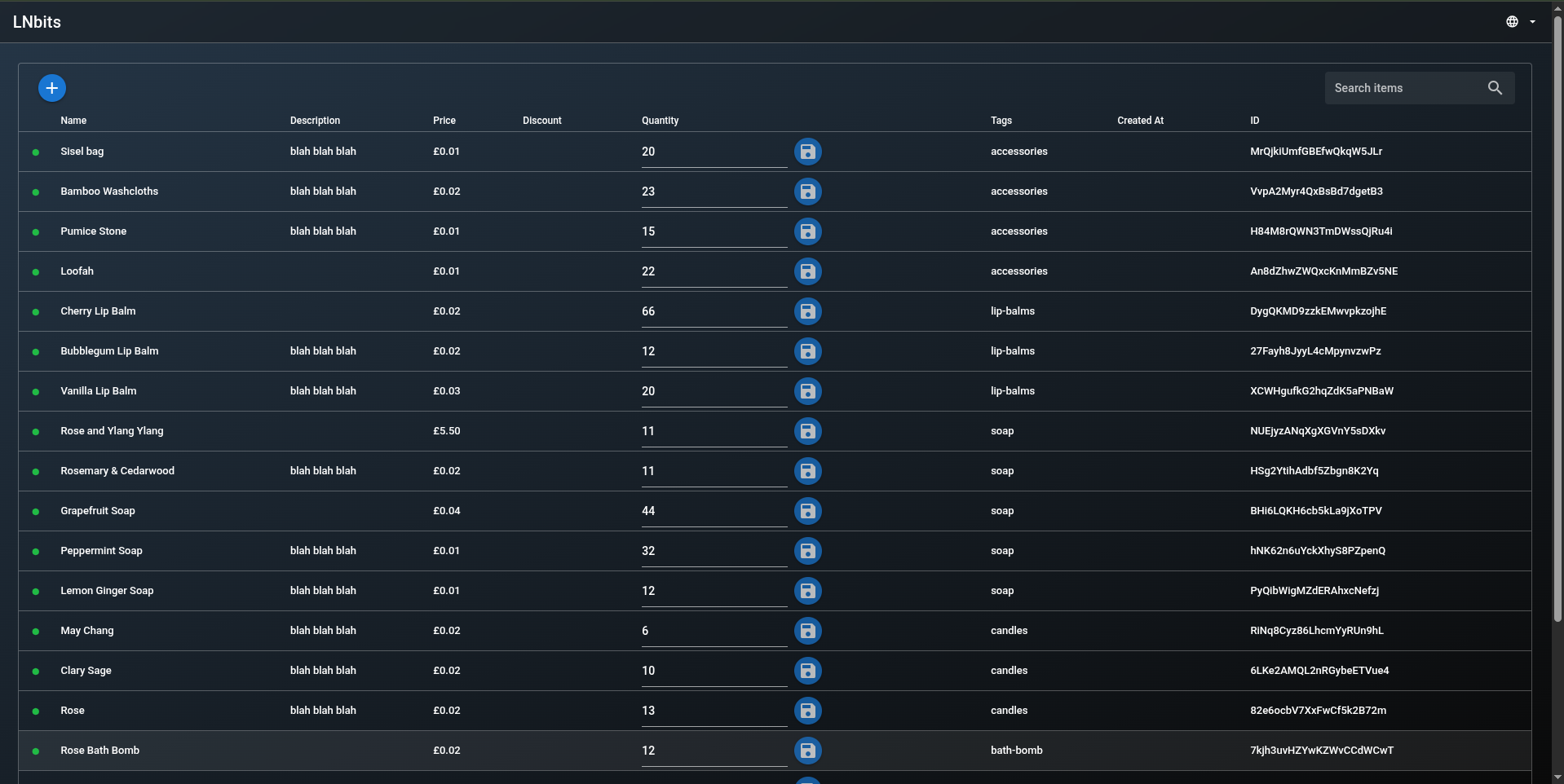This screenshot has height=784, width=1564.
Task: Save the May Chang candle row
Action: tap(806, 631)
